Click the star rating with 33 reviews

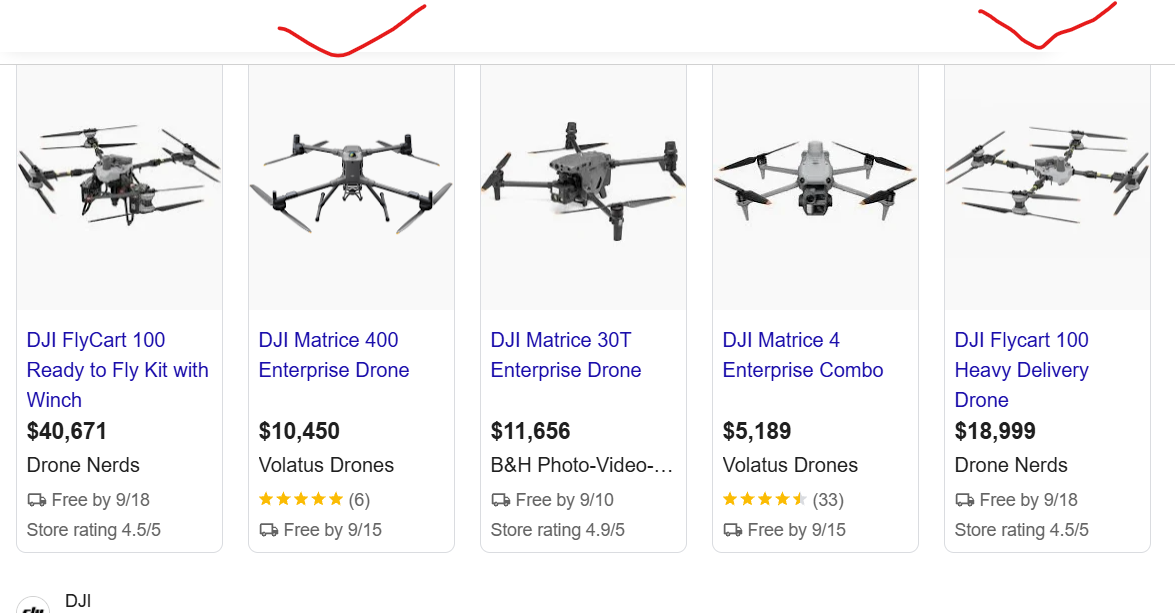tap(783, 499)
